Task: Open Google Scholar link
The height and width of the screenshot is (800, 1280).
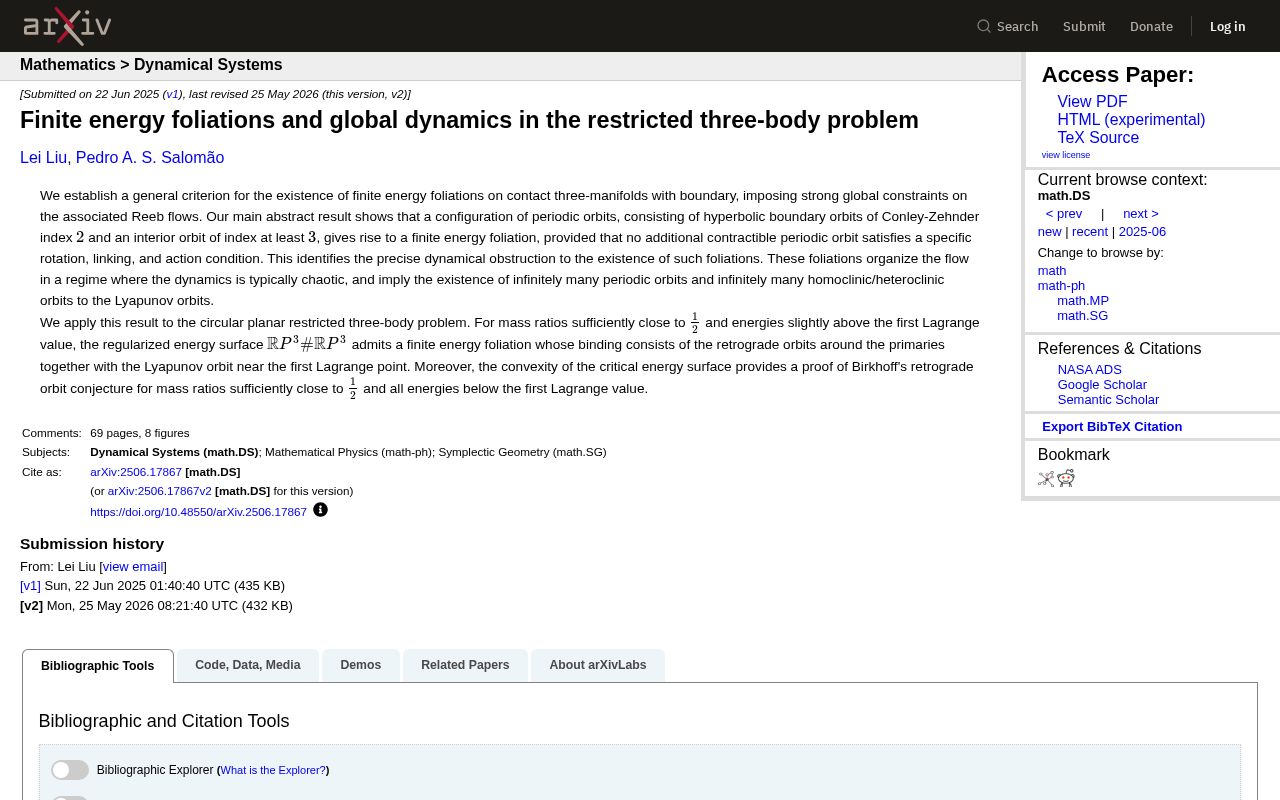Action: coord(1102,385)
